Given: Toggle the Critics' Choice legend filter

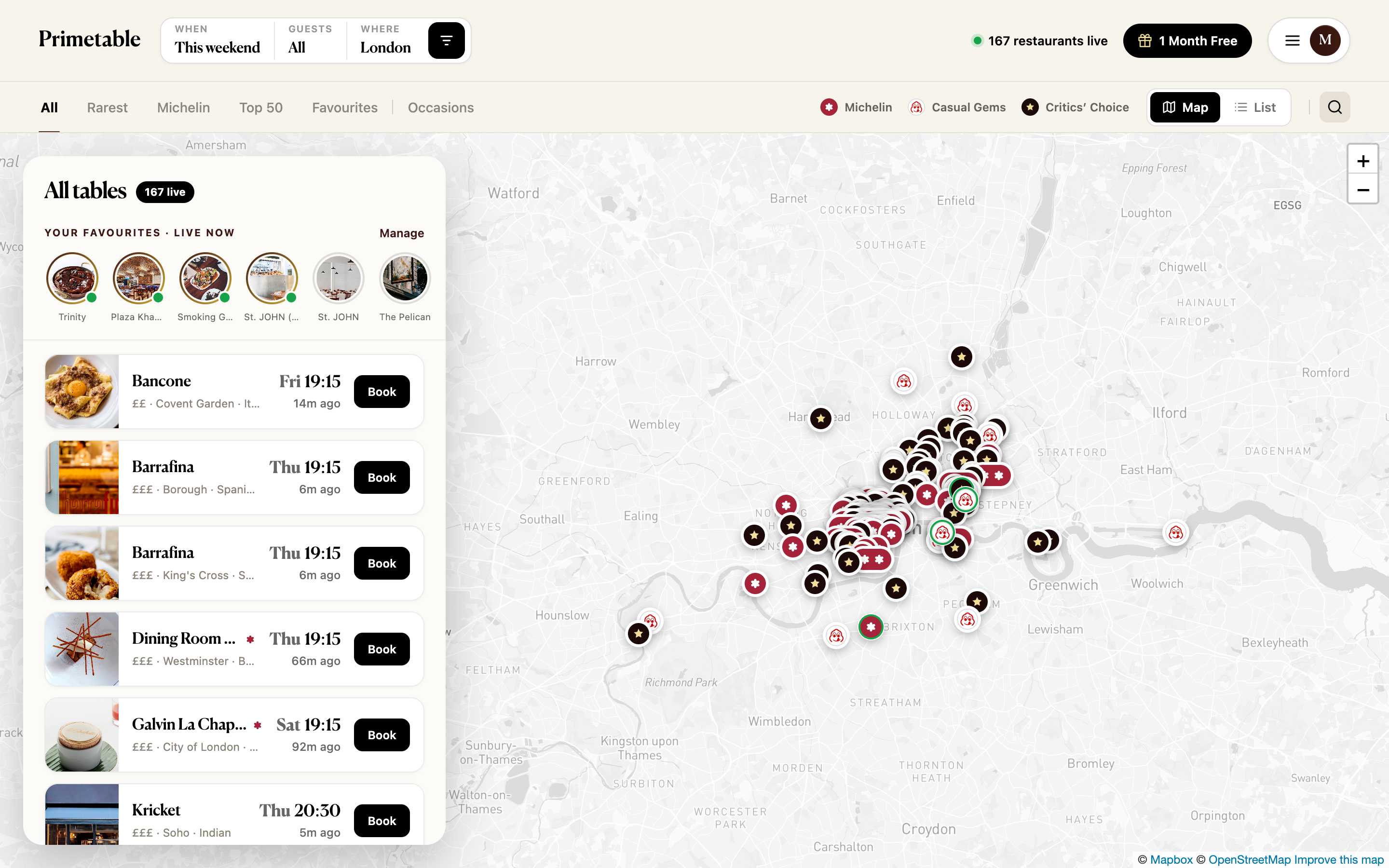Looking at the screenshot, I should (x=1075, y=108).
